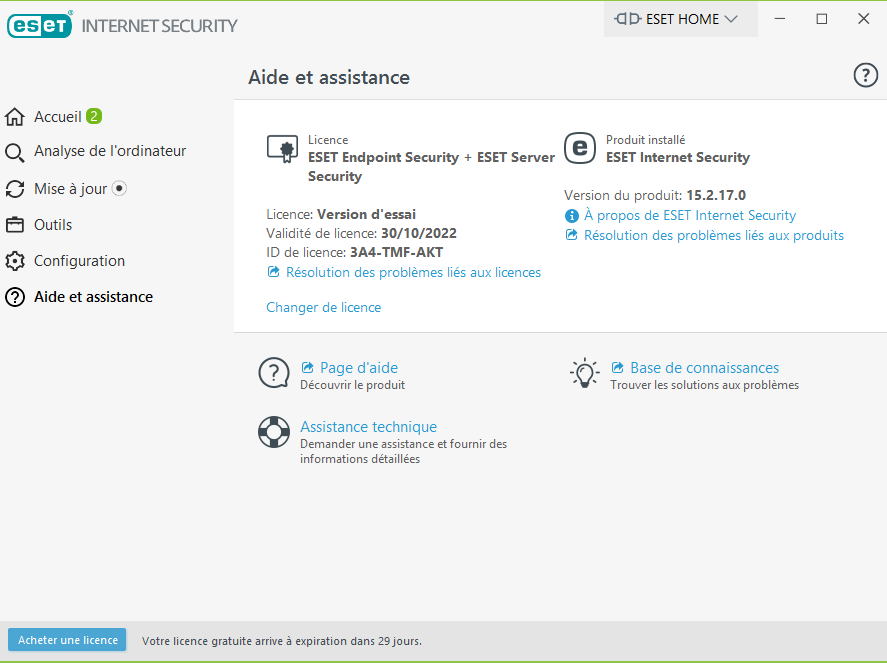The image size is (887, 663).
Task: Click the product version 15.2.17.0
Action: pyautogui.click(x=716, y=195)
